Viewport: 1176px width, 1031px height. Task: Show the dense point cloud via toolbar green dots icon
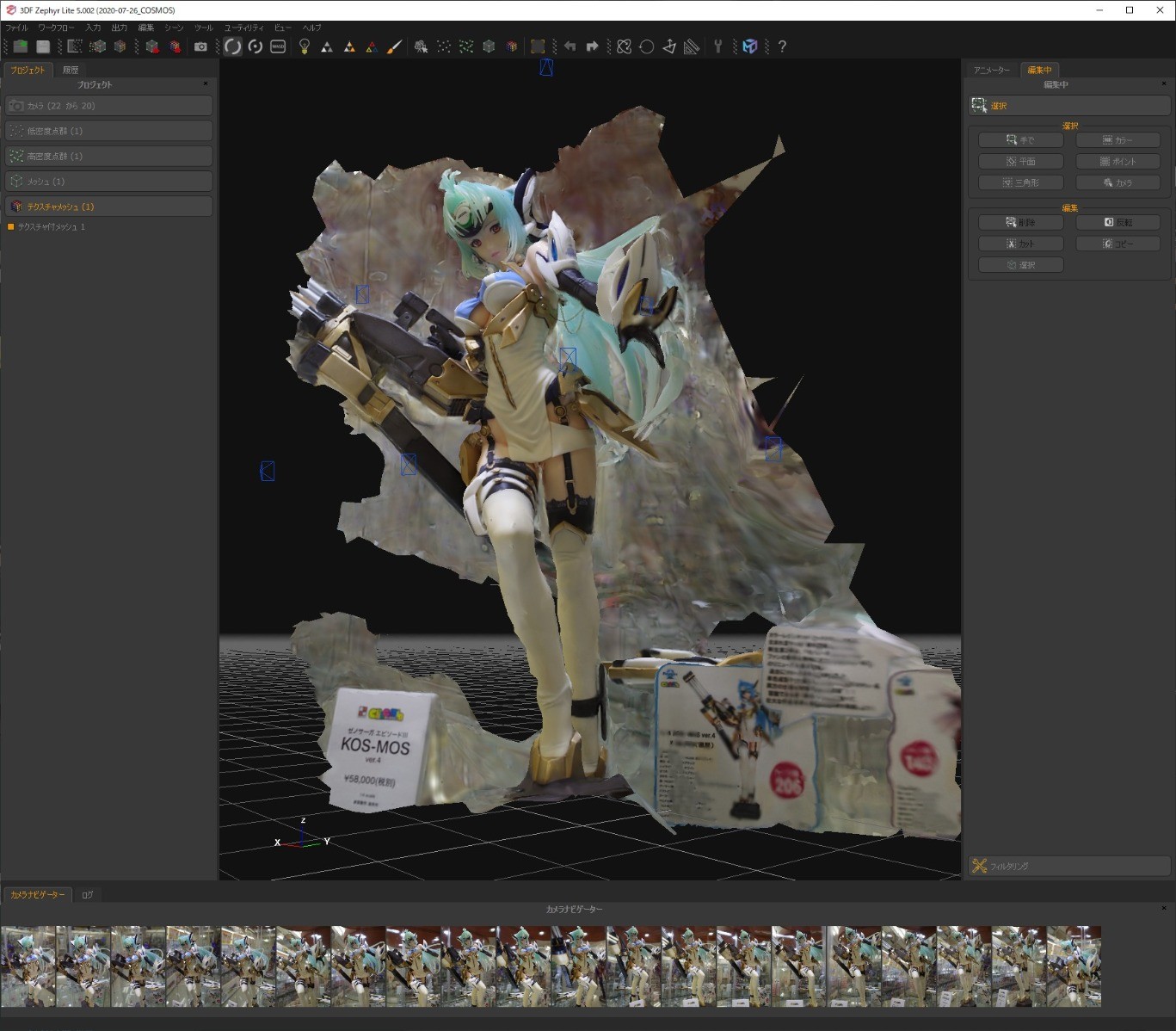point(466,46)
